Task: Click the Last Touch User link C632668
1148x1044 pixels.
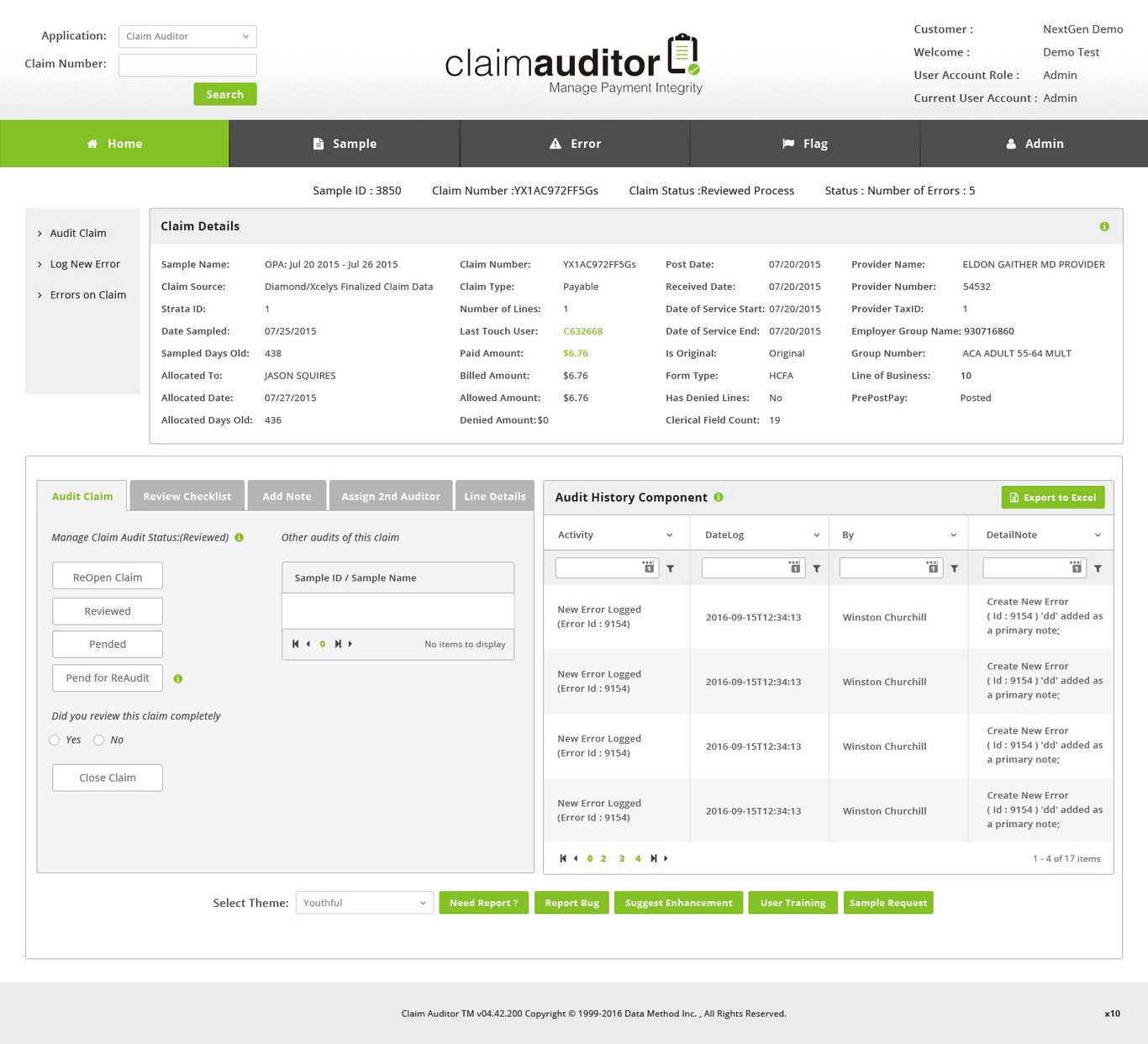Action: (582, 331)
